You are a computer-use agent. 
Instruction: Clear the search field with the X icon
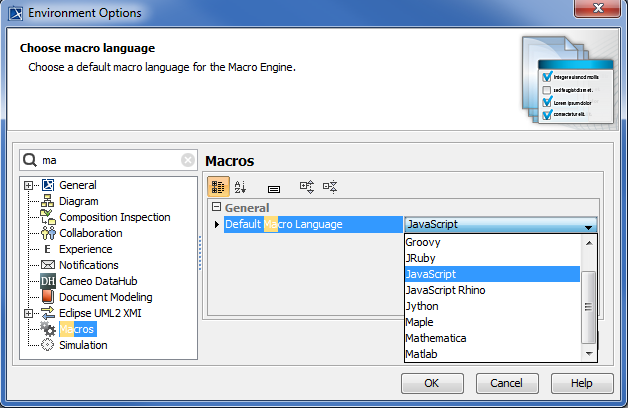click(x=188, y=160)
